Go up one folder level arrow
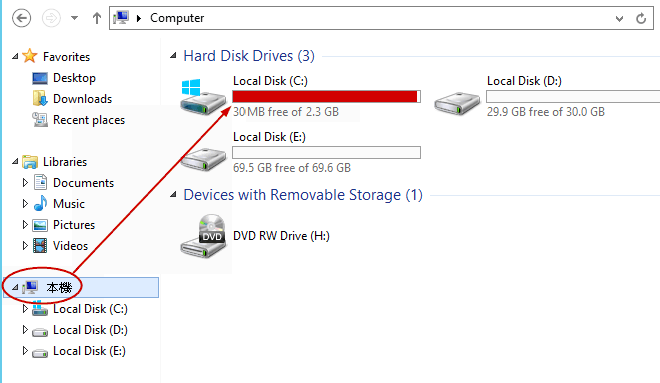This screenshot has width=660, height=383. tap(97, 18)
